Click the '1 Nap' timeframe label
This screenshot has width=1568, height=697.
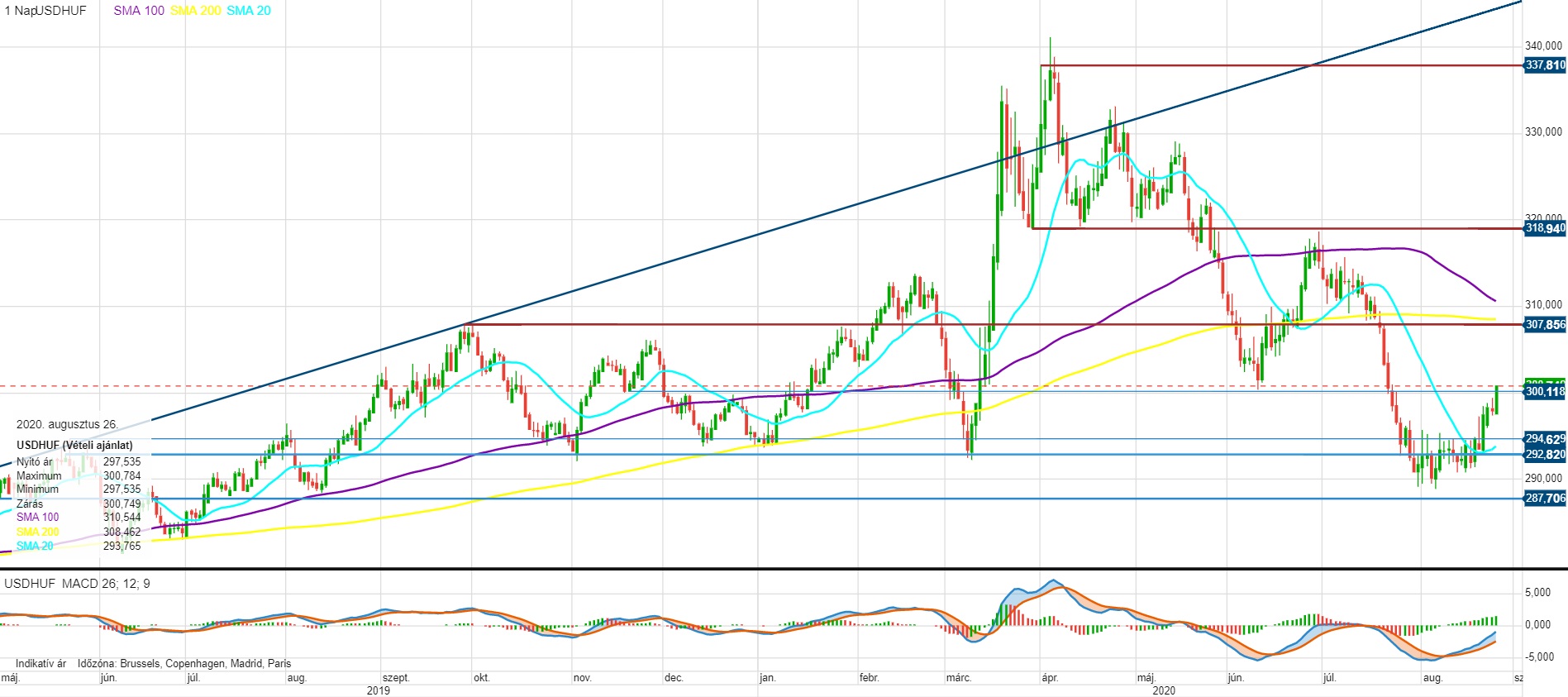(19, 11)
